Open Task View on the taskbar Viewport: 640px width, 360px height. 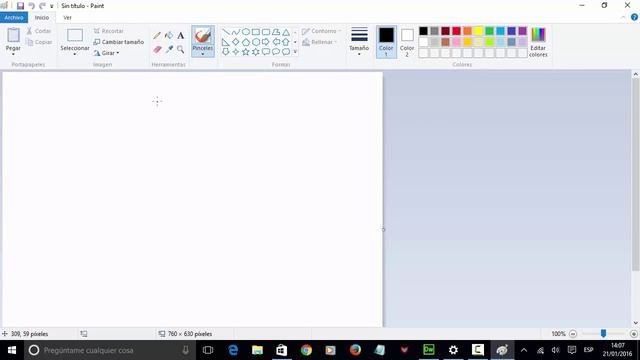coord(208,350)
